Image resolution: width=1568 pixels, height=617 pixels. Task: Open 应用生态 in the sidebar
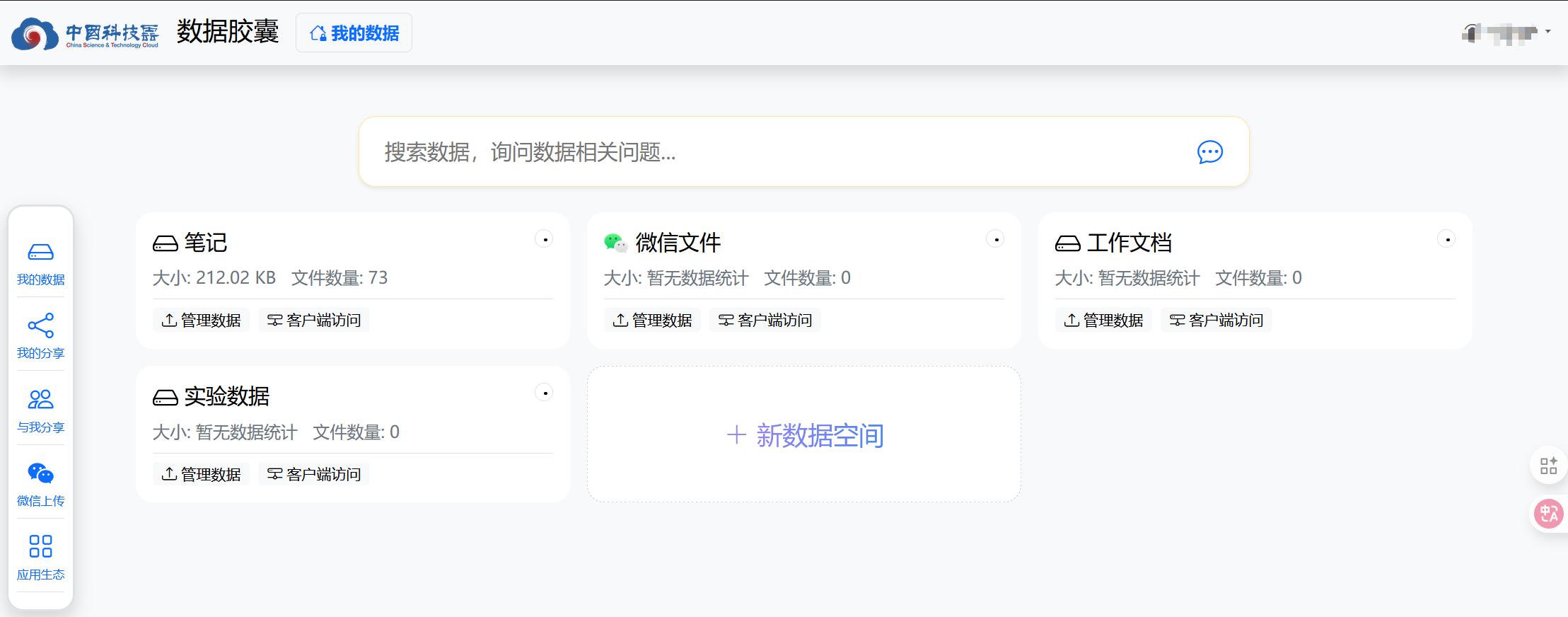click(40, 558)
